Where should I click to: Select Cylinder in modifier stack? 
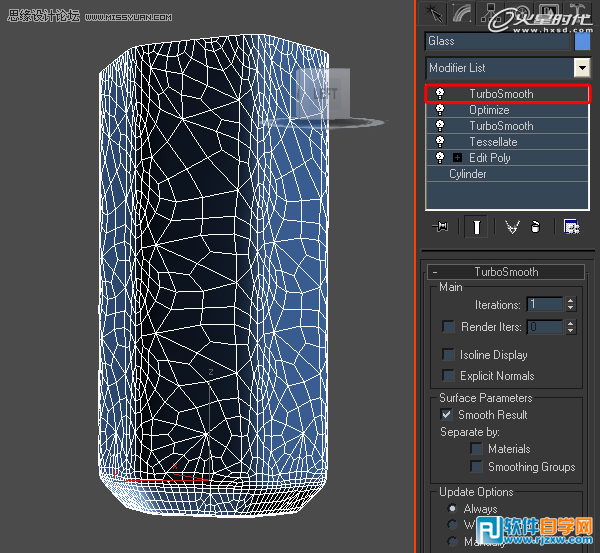coord(468,174)
